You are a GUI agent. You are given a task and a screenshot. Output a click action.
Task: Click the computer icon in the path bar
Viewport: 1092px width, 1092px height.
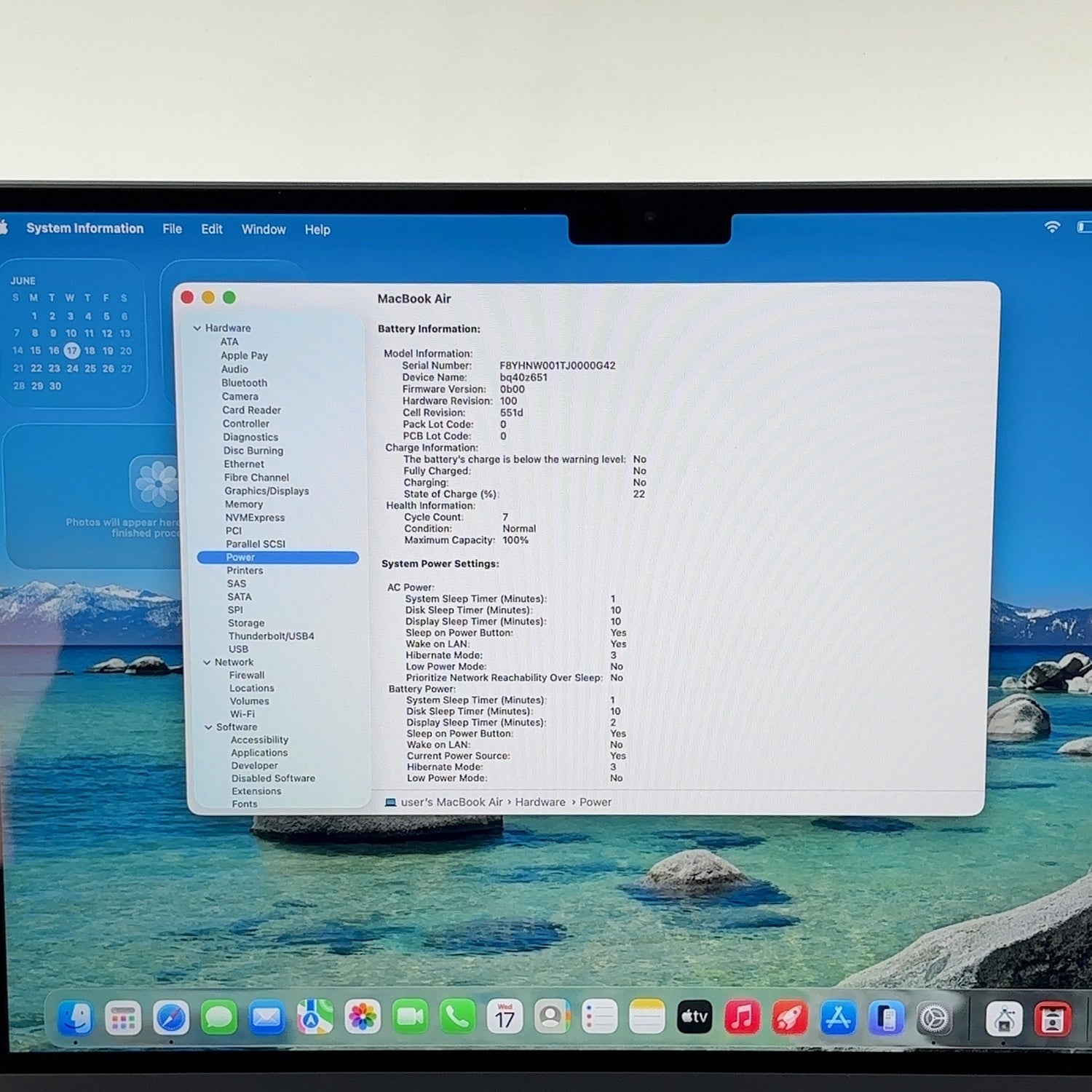click(390, 802)
